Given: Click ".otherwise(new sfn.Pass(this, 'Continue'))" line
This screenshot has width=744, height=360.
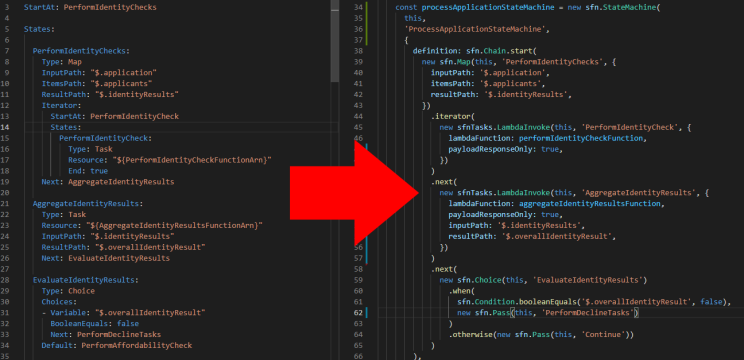Looking at the screenshot, I should pos(541,335).
